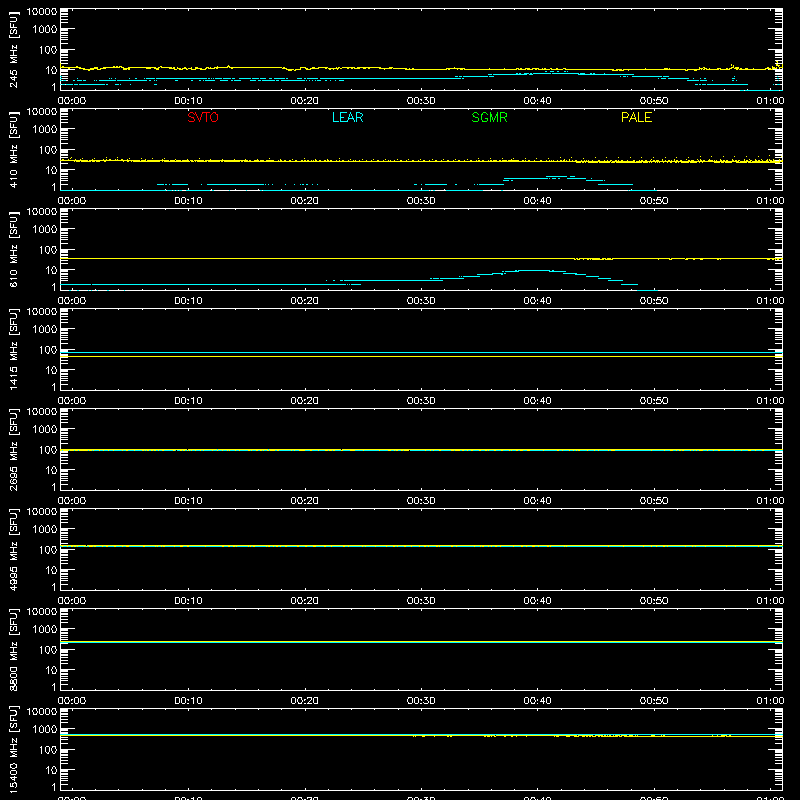This screenshot has width=800, height=800.
Task: Click the 1000 tick on the 2695 MHz axis
Action: tap(45, 429)
